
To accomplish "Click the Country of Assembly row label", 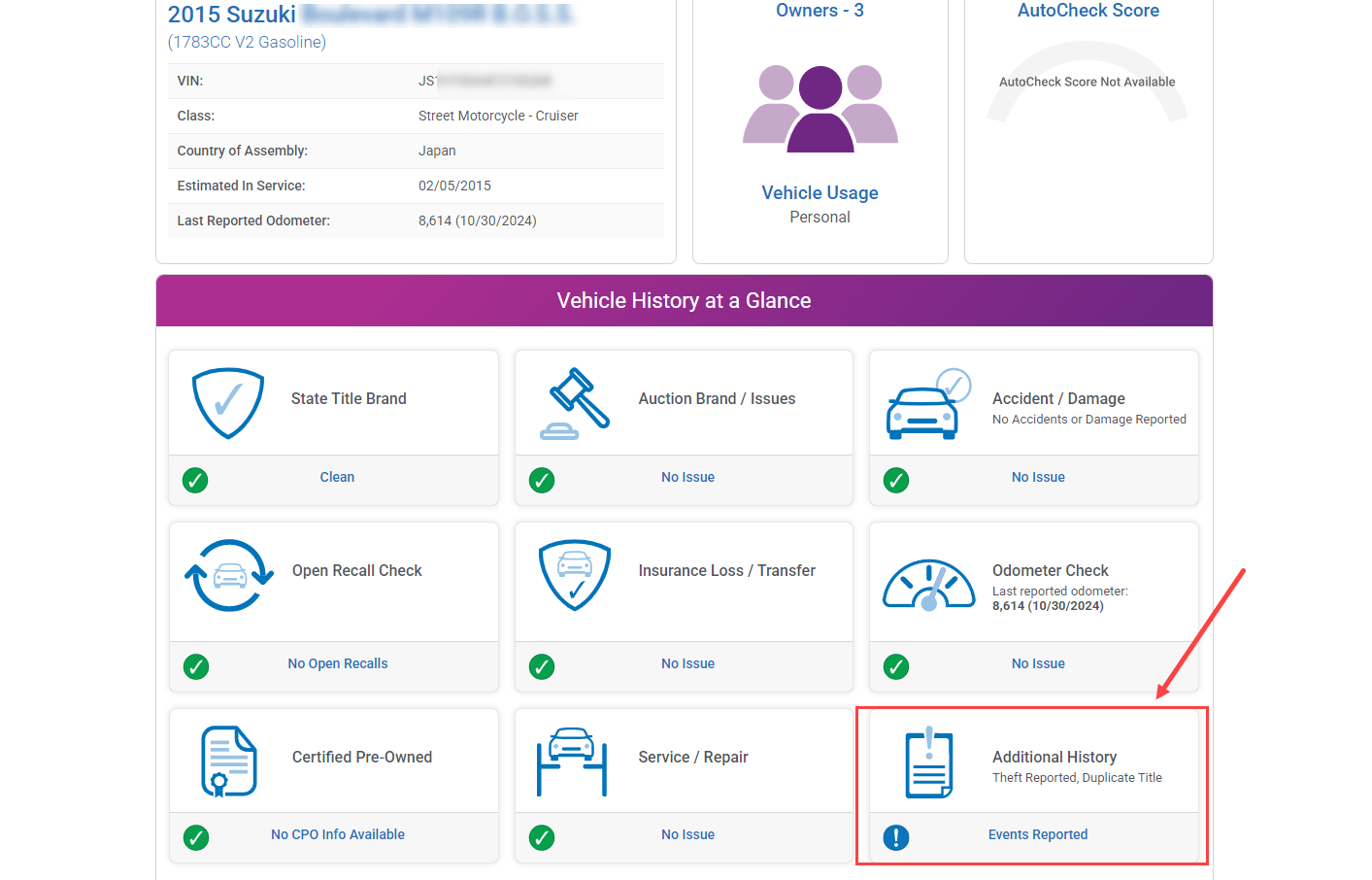I will tap(243, 151).
